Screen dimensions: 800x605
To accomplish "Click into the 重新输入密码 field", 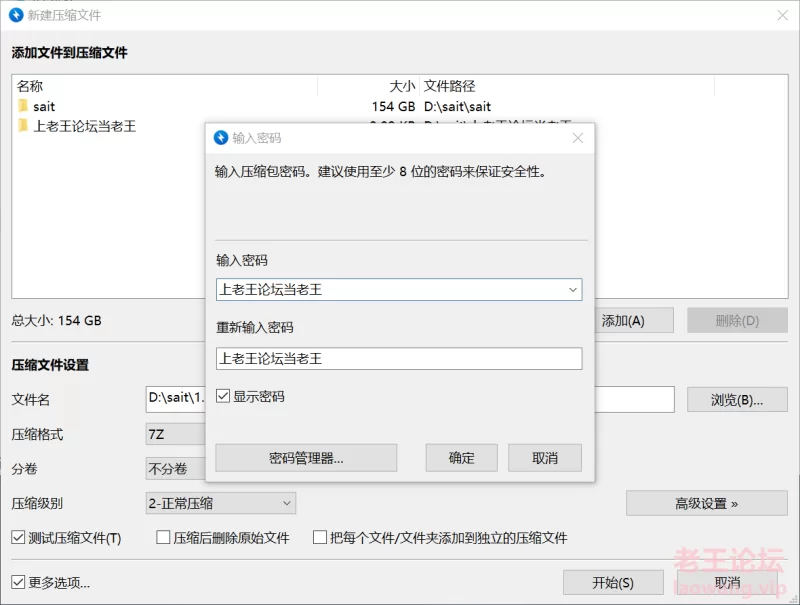I will pyautogui.click(x=399, y=359).
